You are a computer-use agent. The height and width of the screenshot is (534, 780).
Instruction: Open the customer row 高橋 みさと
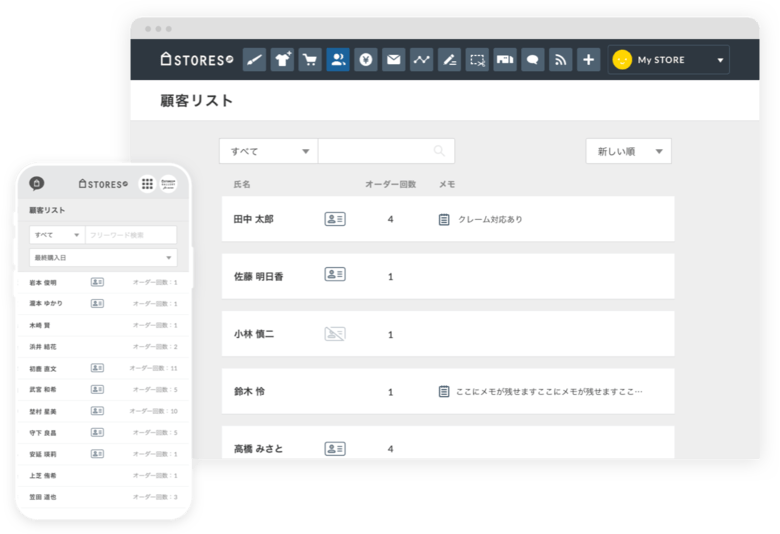click(448, 442)
